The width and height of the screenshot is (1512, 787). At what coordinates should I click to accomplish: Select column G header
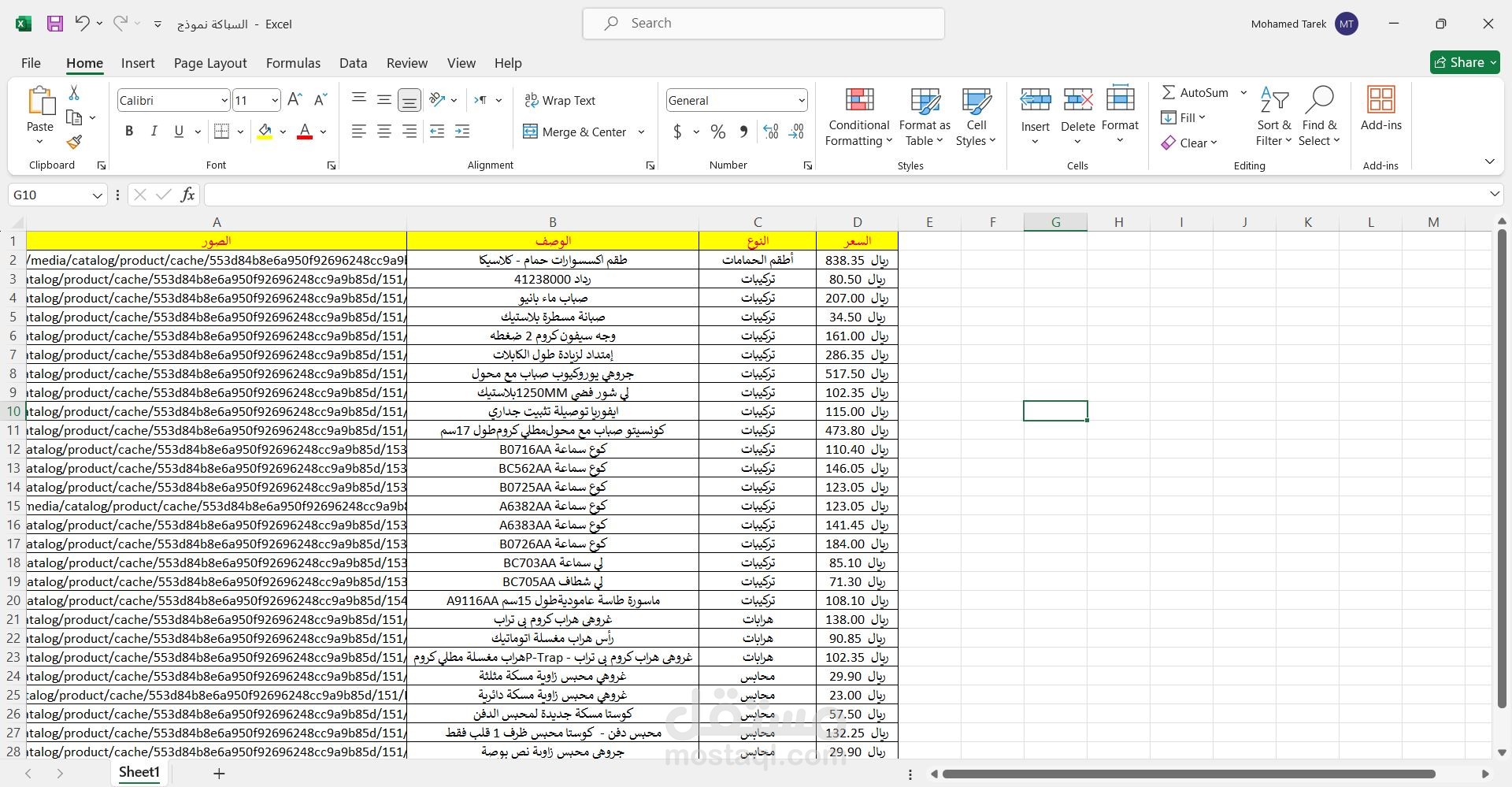[x=1055, y=222]
